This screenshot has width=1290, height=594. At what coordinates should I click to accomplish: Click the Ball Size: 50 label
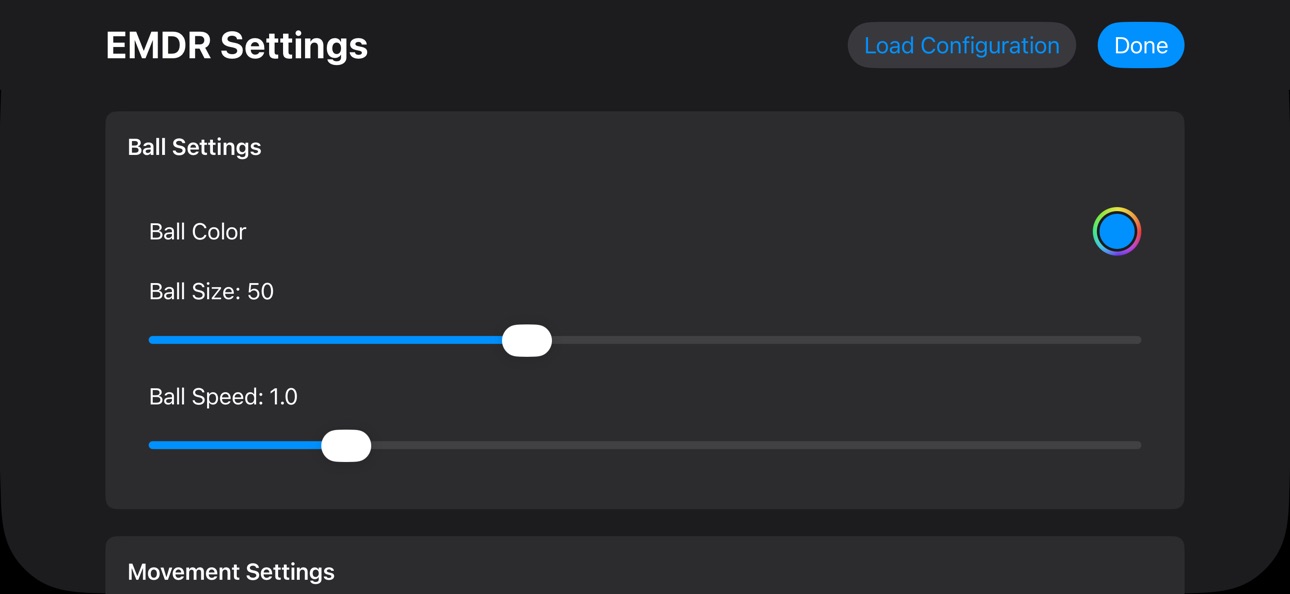211,291
